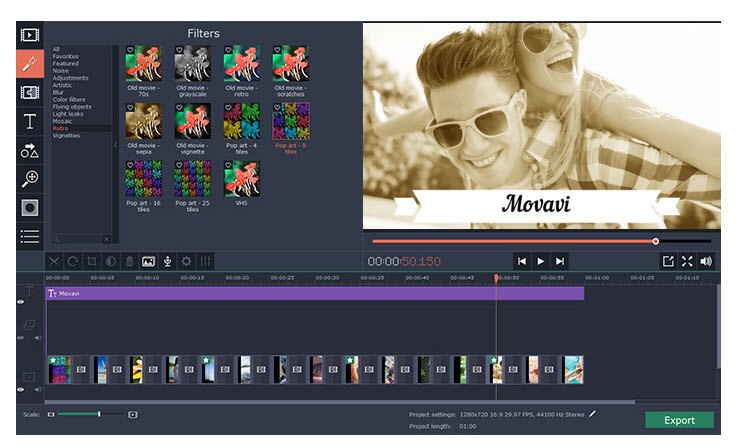Select the All filter category
Screen dimensions: 741x447
56,49
